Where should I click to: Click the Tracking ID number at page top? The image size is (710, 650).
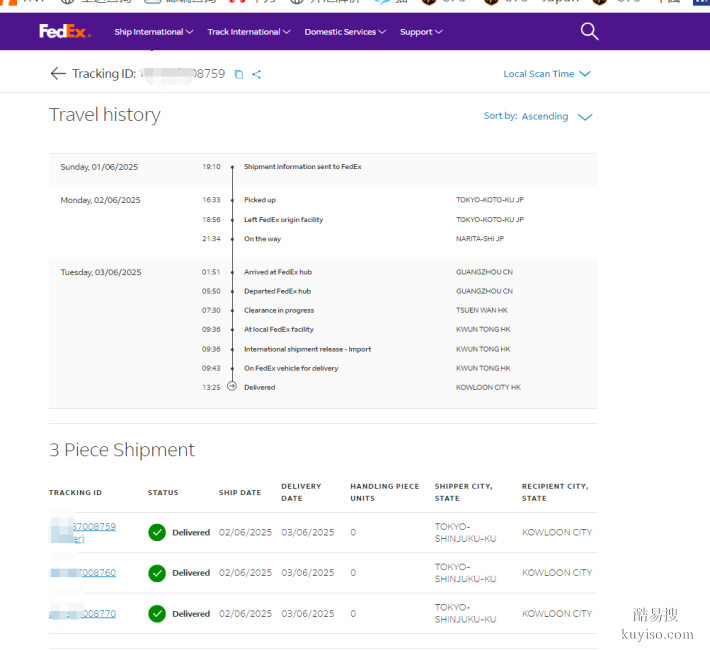(183, 74)
